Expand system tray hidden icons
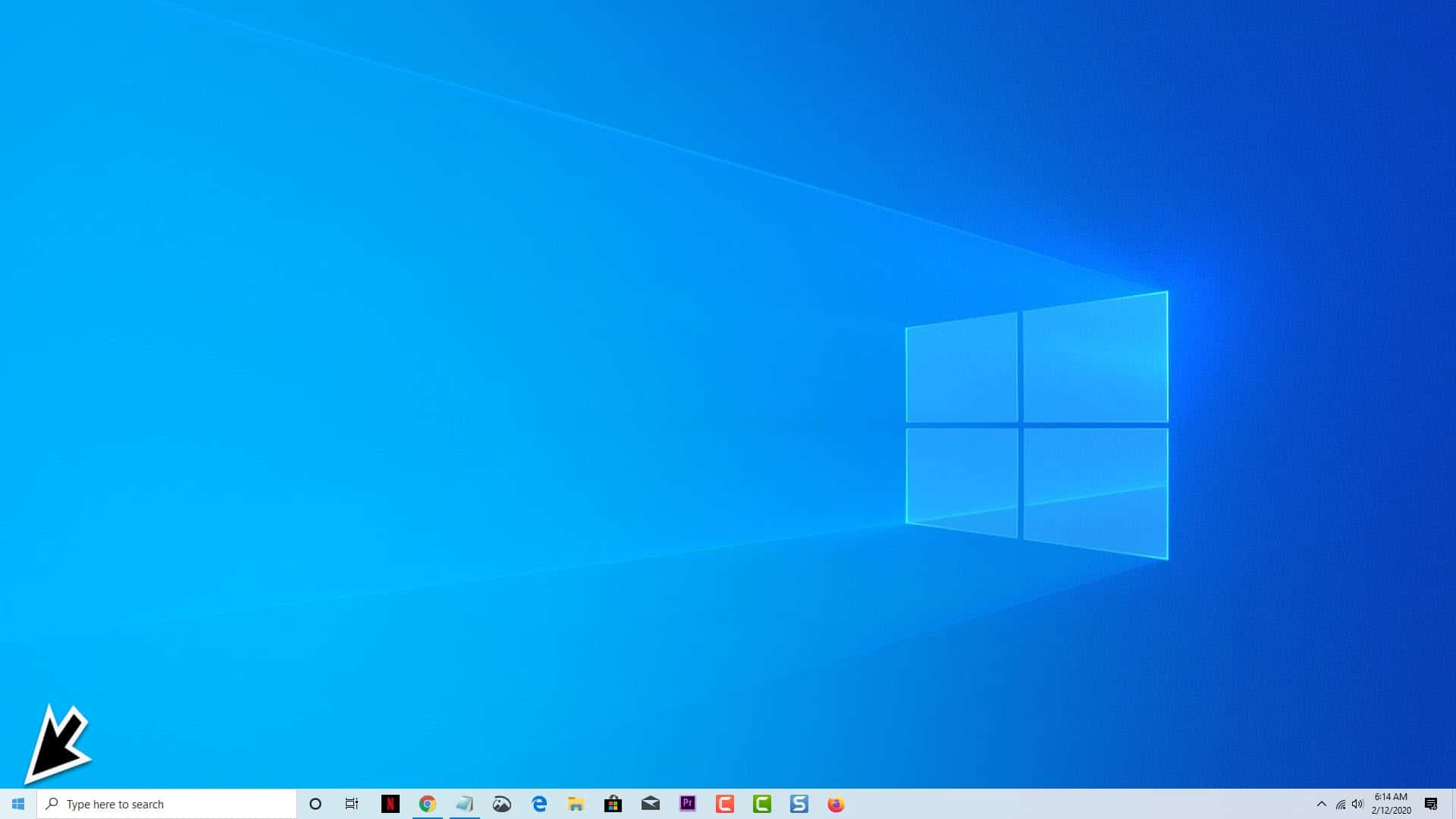The width and height of the screenshot is (1456, 819). coord(1322,803)
